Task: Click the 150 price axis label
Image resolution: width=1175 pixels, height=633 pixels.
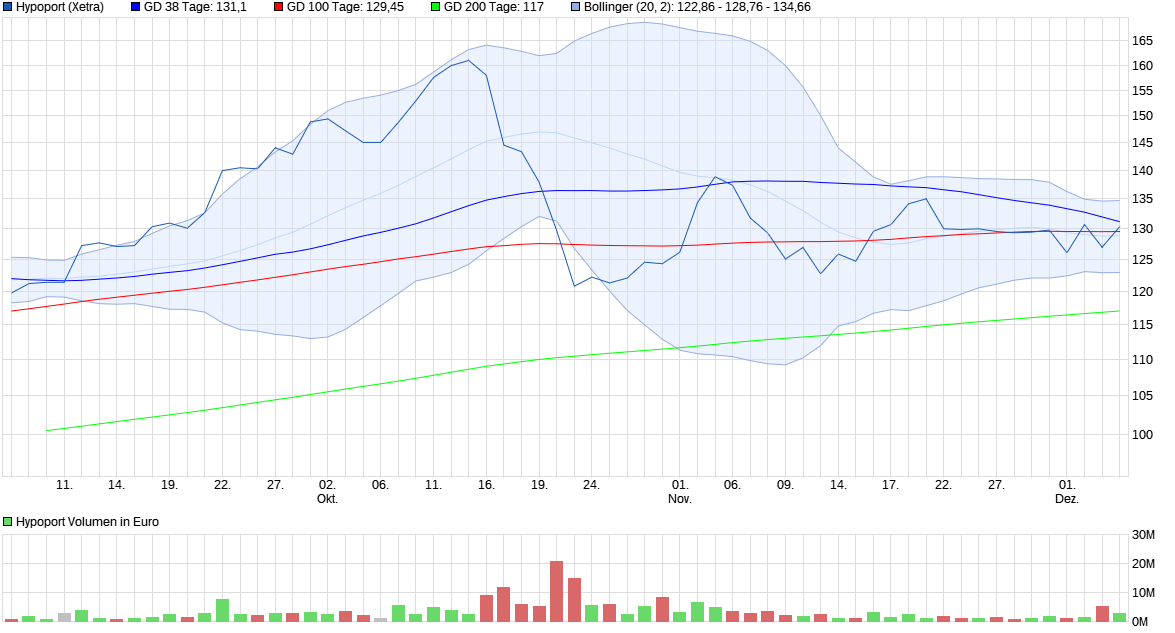Action: [x=1142, y=116]
